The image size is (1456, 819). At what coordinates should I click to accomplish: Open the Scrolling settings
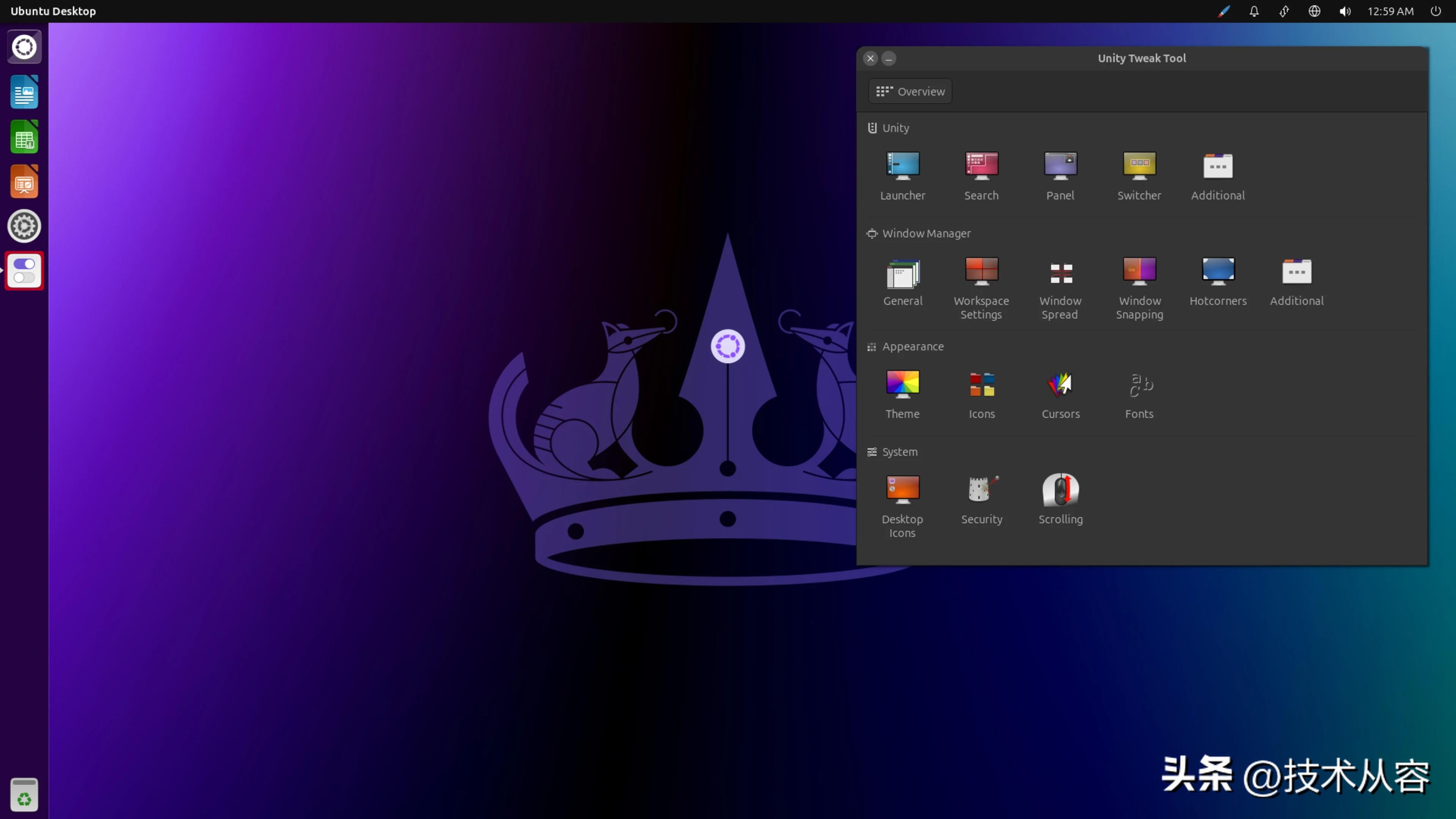click(x=1061, y=500)
